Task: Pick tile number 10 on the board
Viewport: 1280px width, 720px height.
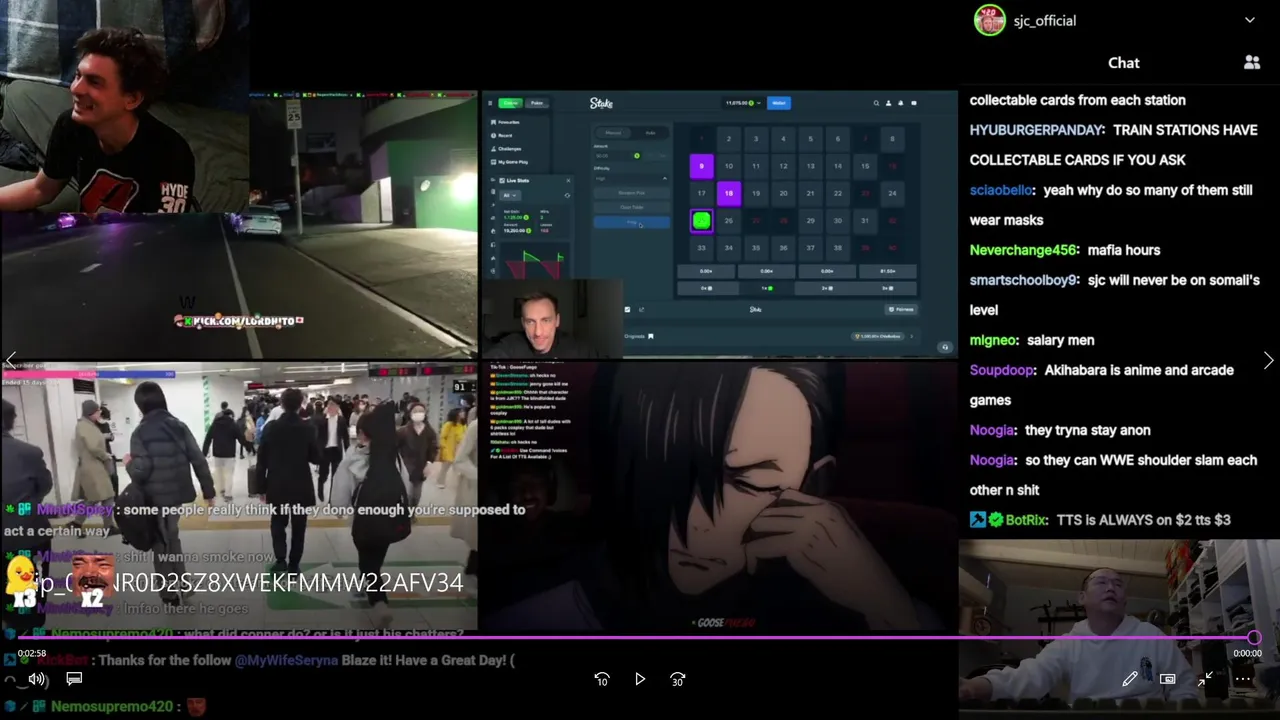Action: tap(729, 166)
